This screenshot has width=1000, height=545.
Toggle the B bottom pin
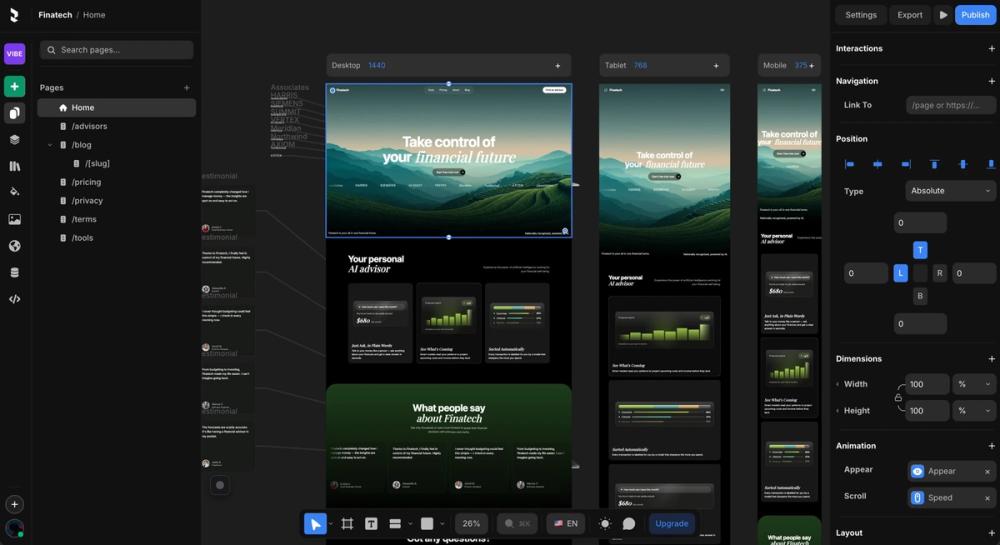(920, 296)
